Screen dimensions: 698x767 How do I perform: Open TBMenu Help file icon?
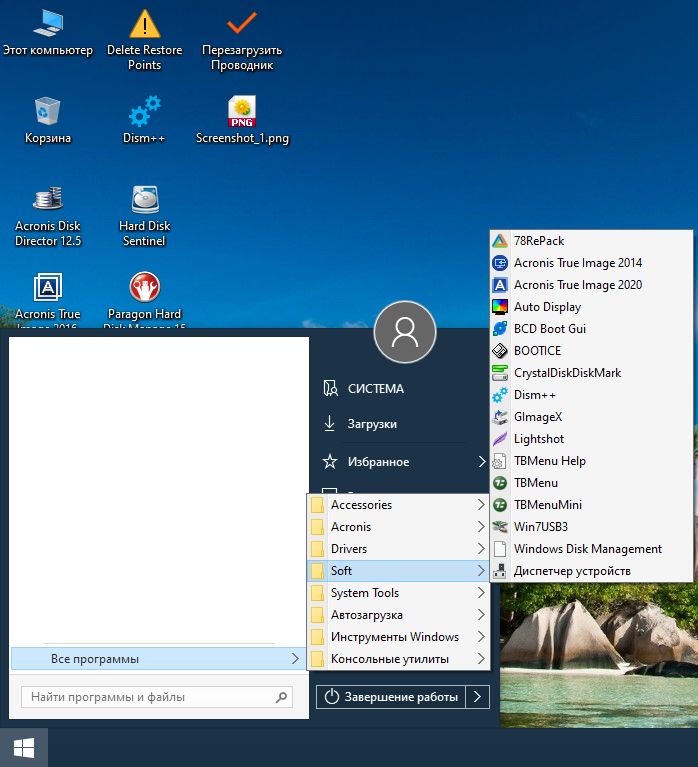tap(499, 461)
